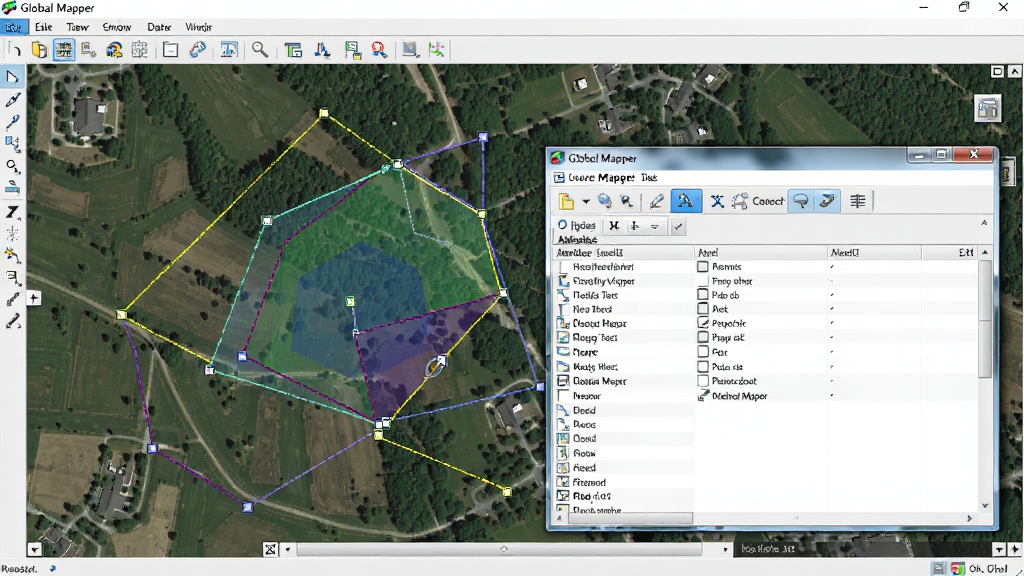Click the plus button beside the left toolbar
The width and height of the screenshot is (1024, 576).
coord(34,298)
